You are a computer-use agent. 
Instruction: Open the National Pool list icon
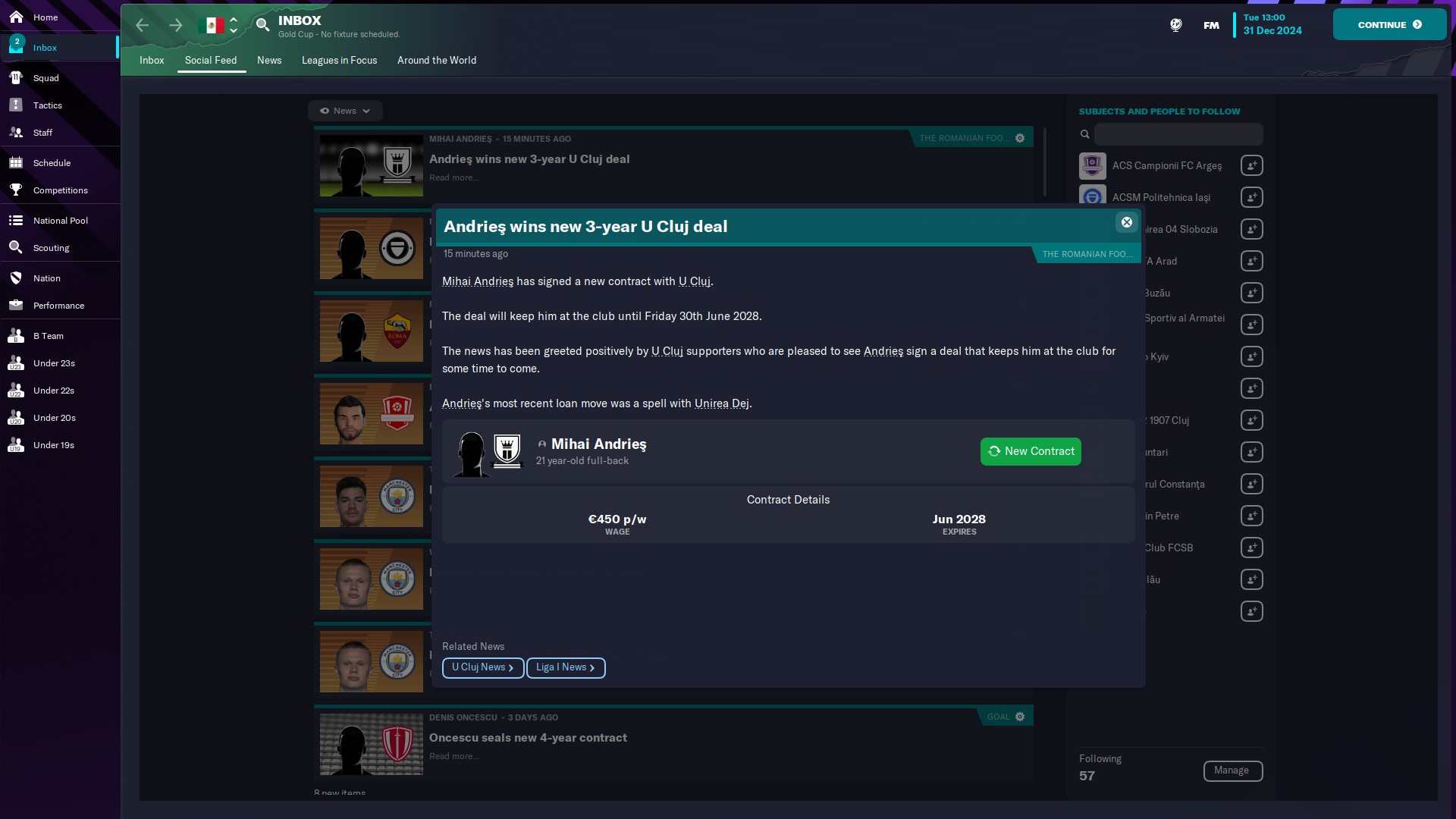tap(16, 220)
